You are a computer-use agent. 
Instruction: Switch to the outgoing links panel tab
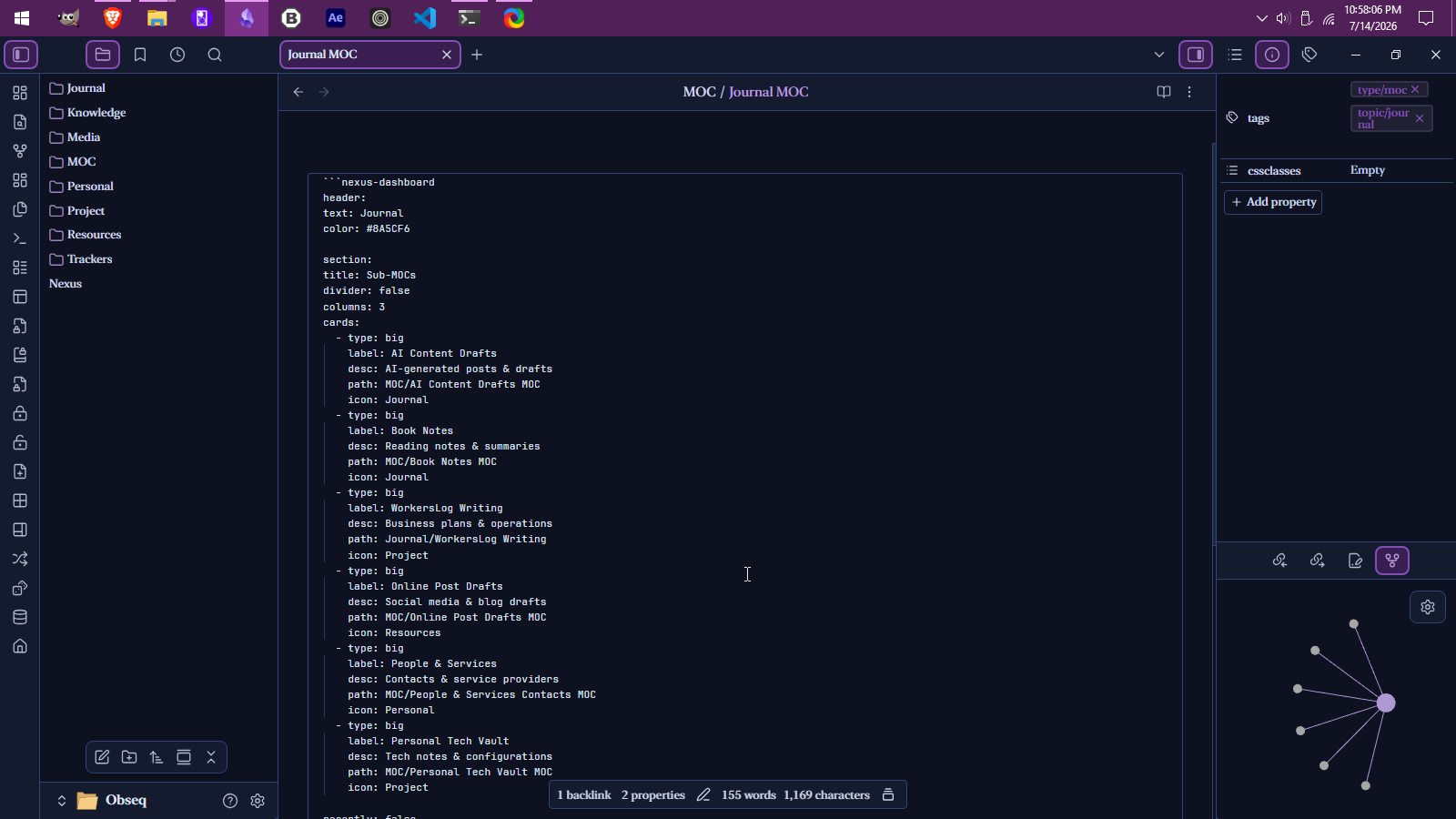tap(1317, 561)
